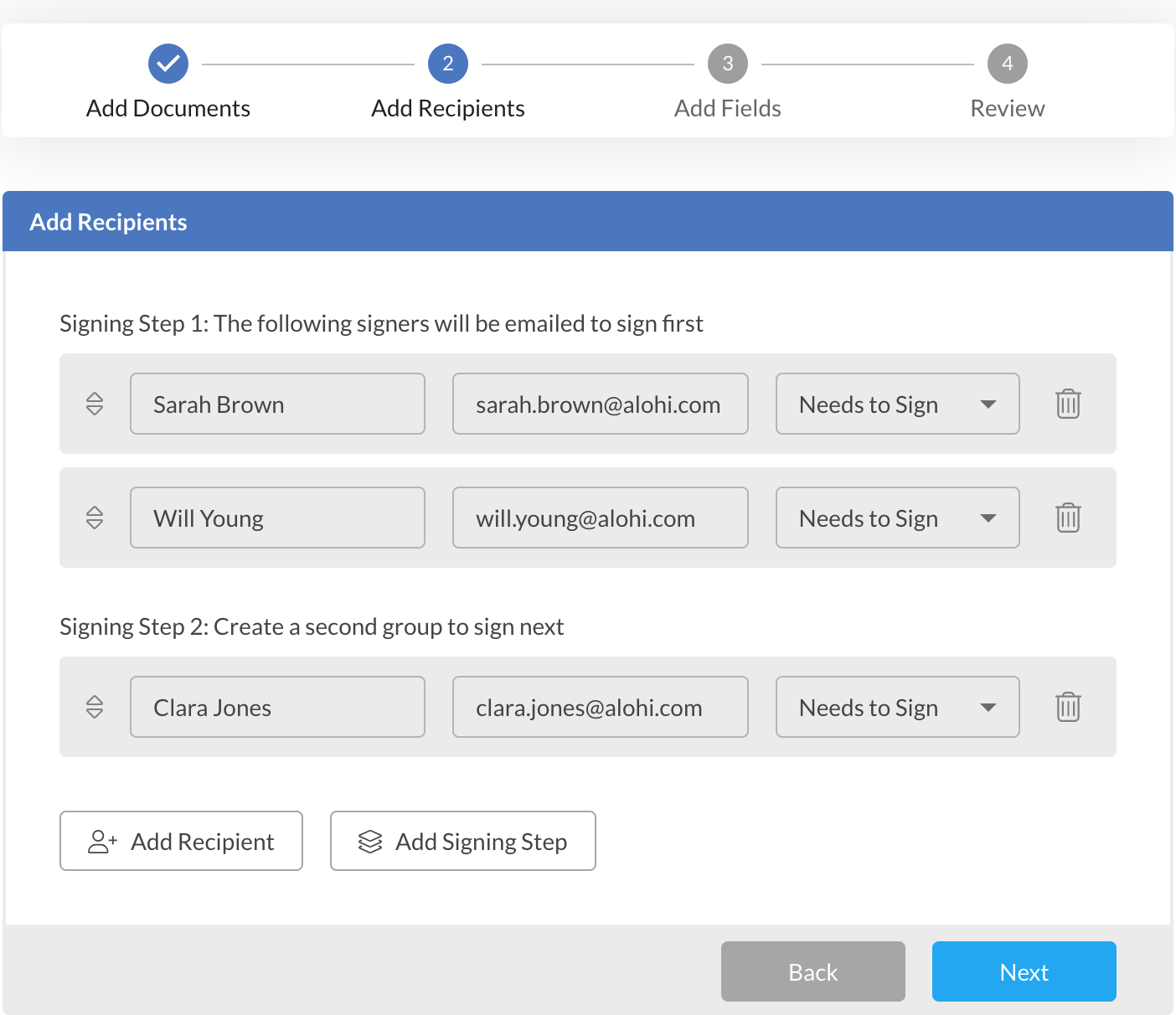Open Sarah Brown's Needs to Sign dropdown
Screen dimensions: 1176x1015
[x=897, y=404]
